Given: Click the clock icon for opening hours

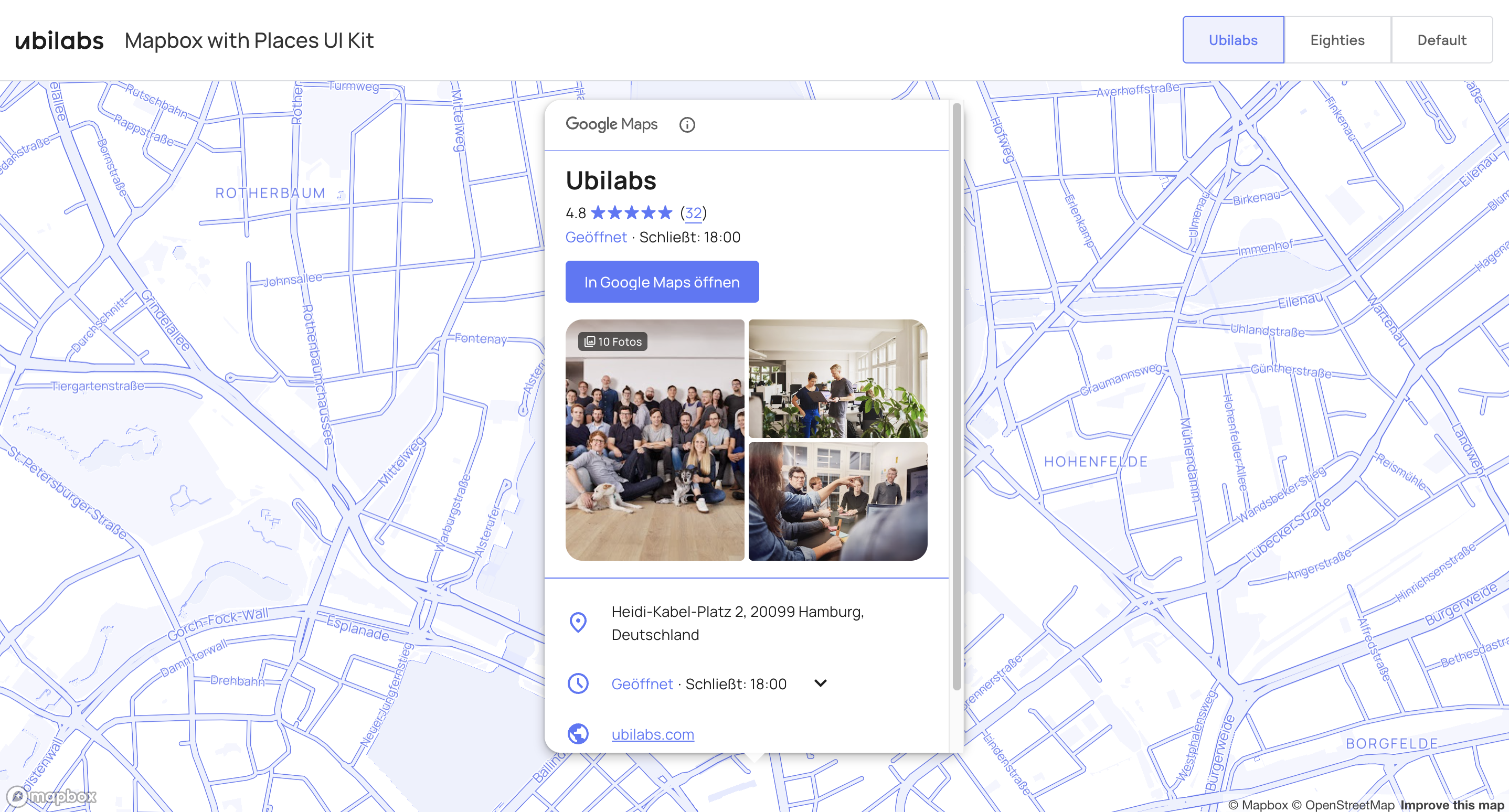Looking at the screenshot, I should click(x=578, y=683).
